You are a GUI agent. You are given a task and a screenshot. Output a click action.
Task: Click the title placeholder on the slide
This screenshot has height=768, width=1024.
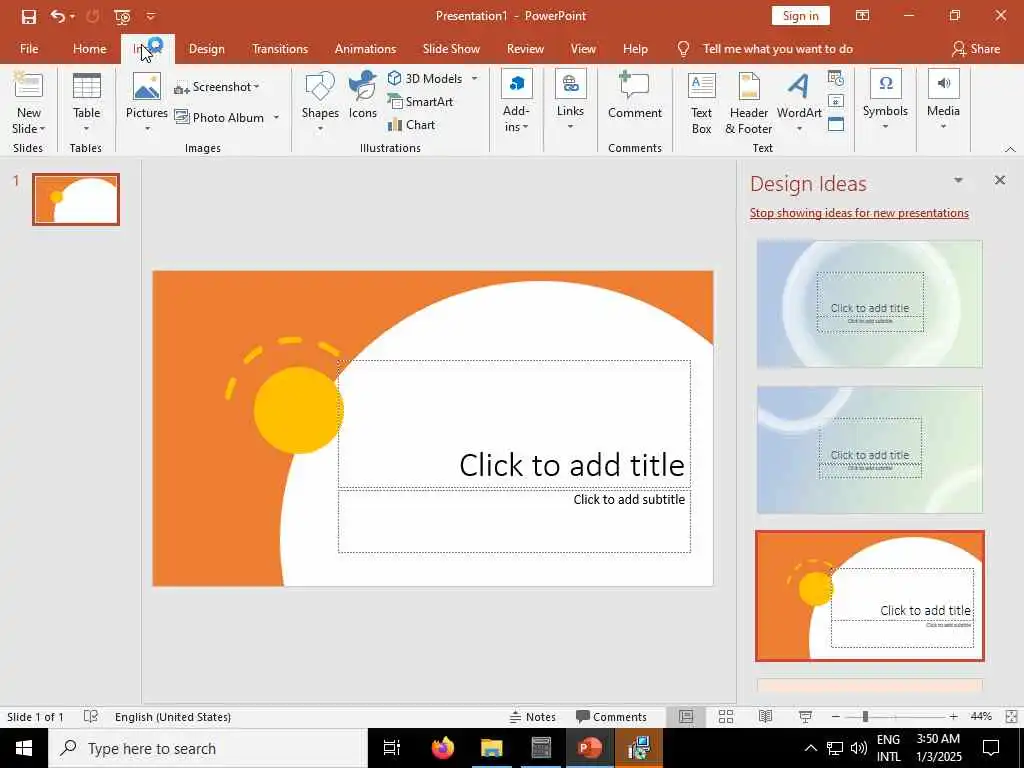point(514,424)
